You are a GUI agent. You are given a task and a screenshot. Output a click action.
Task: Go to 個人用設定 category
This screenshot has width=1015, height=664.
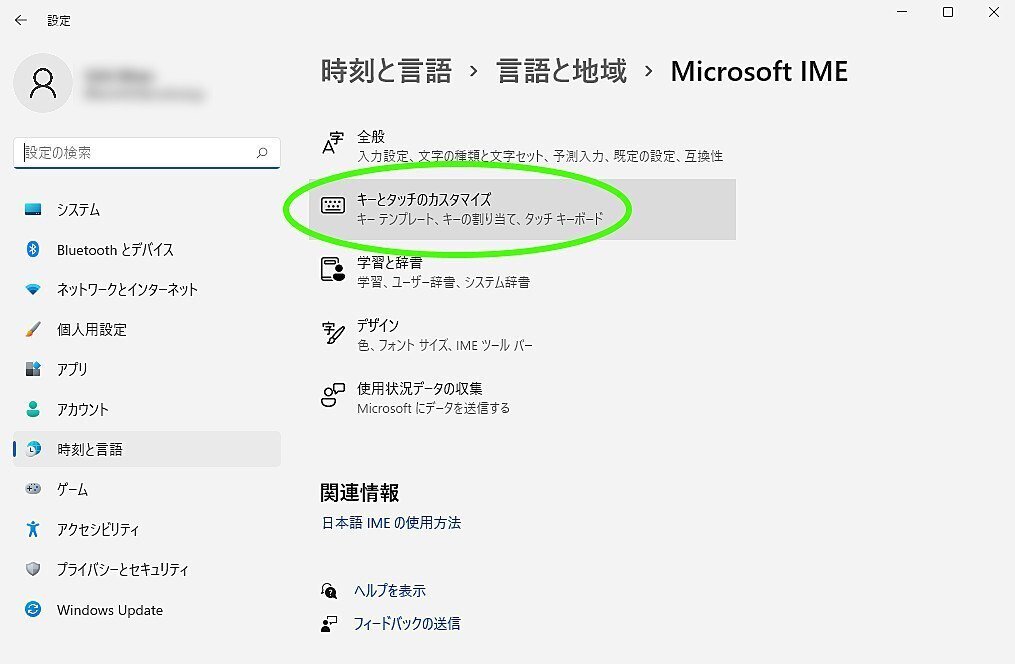click(x=147, y=329)
